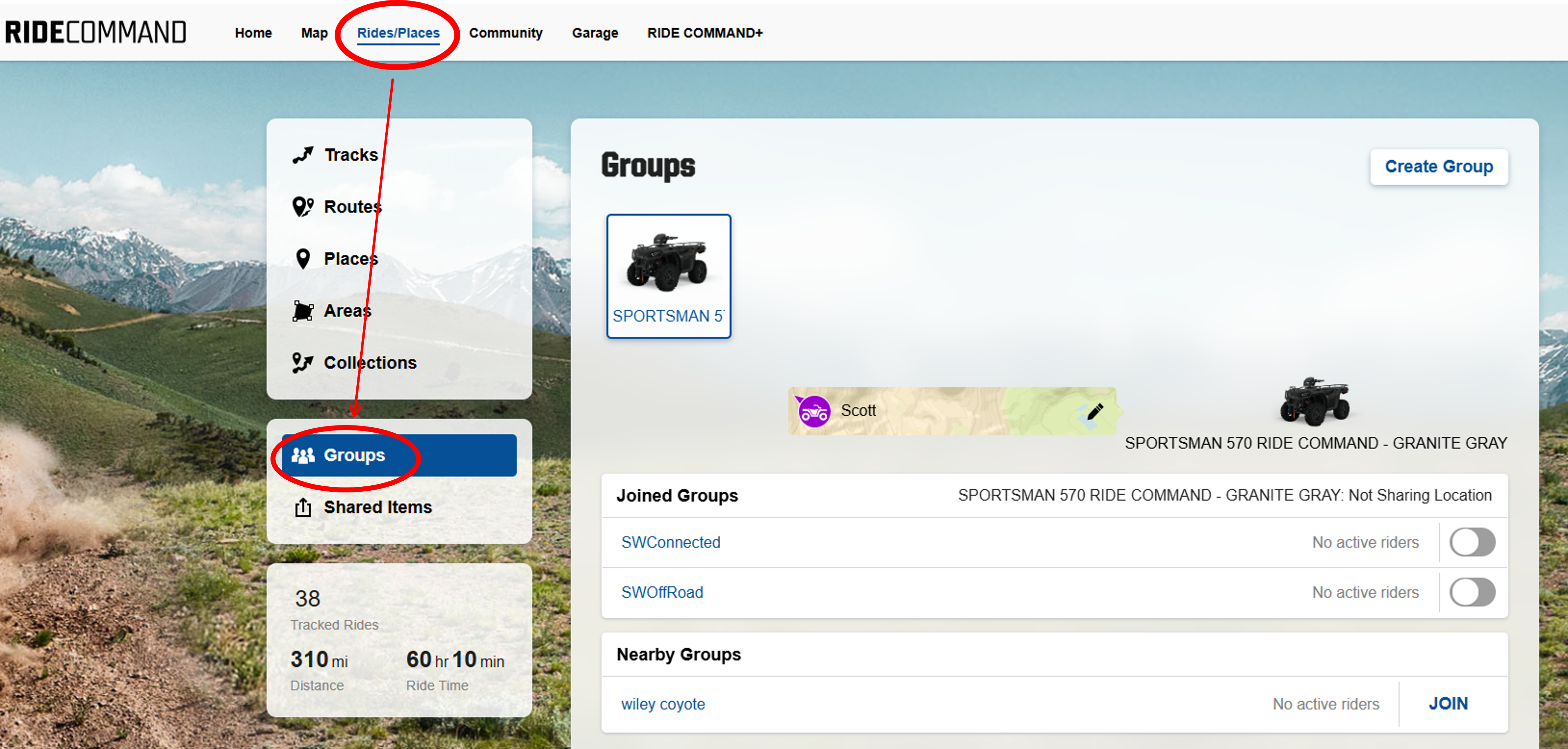The width and height of the screenshot is (1568, 749).
Task: Click the 310 mi Distance stat
Action: [319, 670]
